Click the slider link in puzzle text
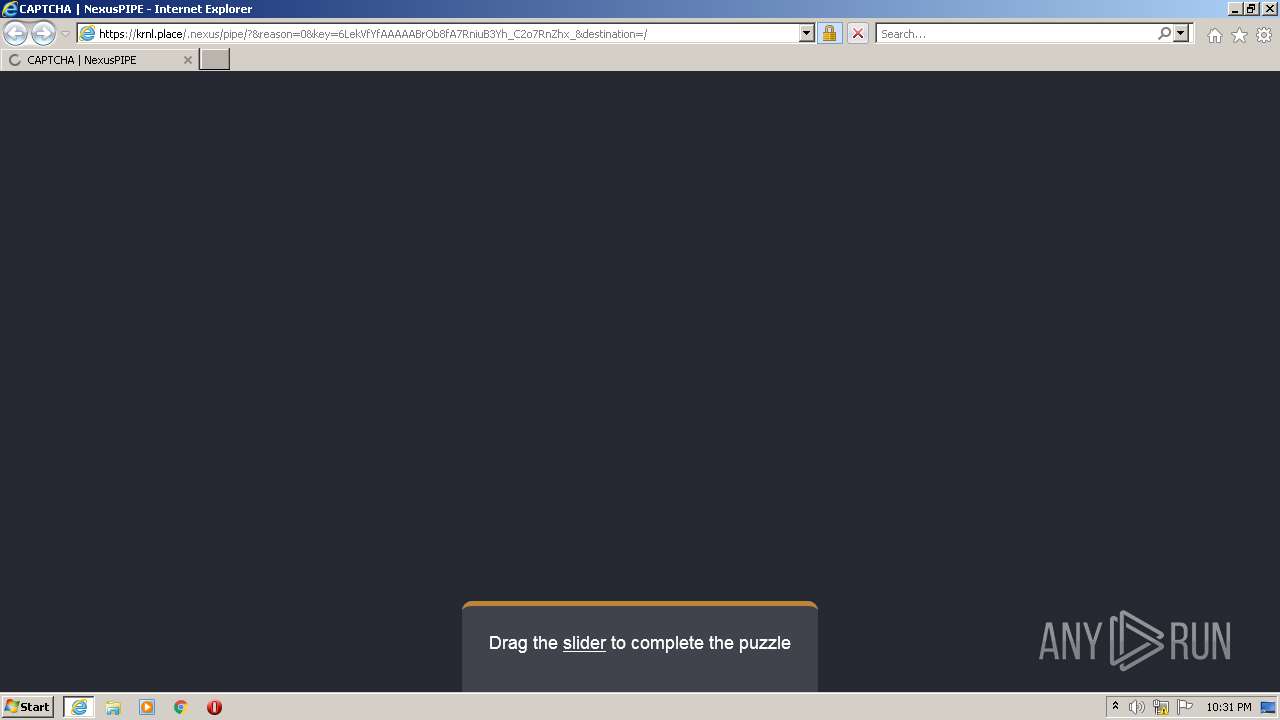Image resolution: width=1280 pixels, height=720 pixels. click(584, 643)
